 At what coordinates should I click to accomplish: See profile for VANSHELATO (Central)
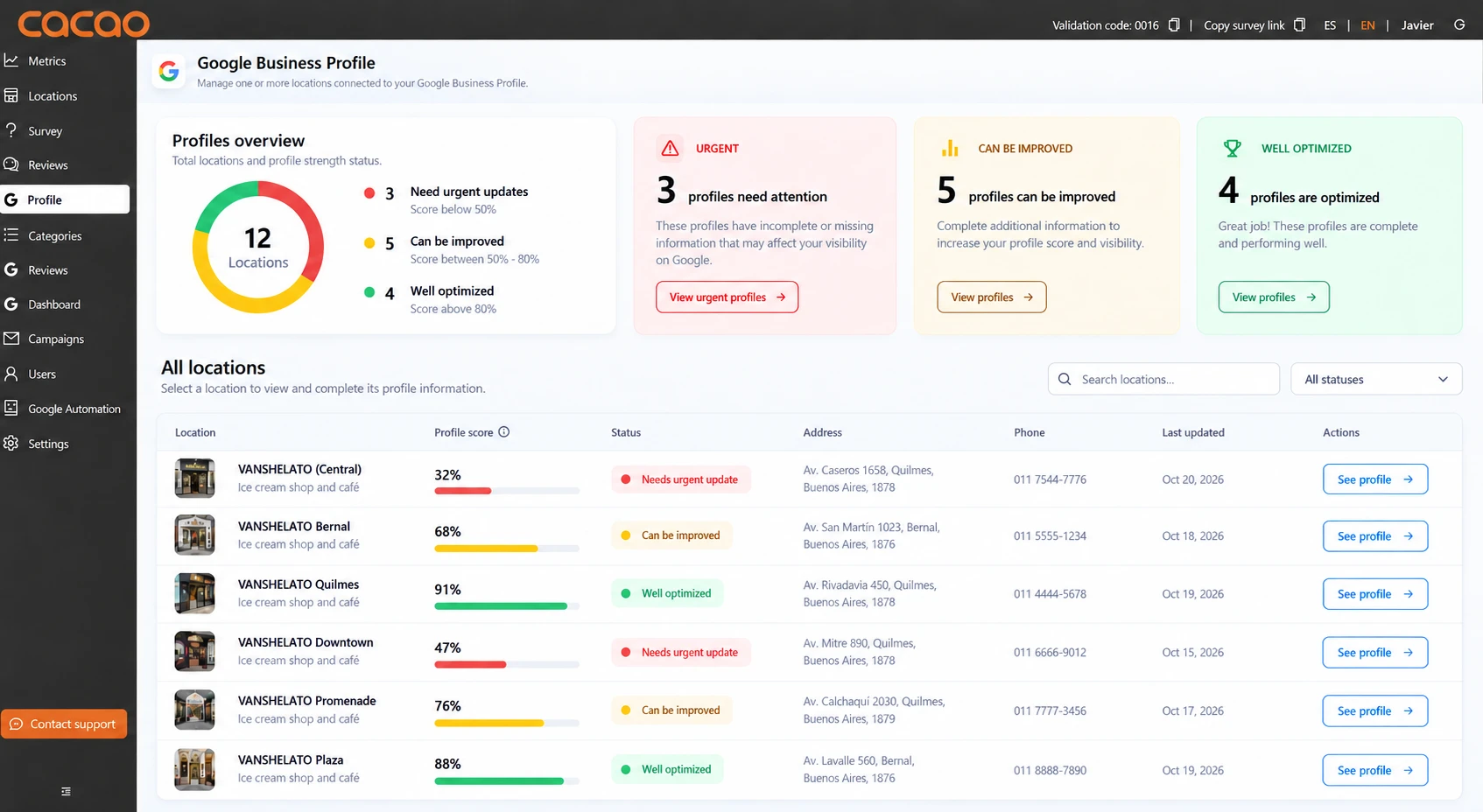(1375, 479)
